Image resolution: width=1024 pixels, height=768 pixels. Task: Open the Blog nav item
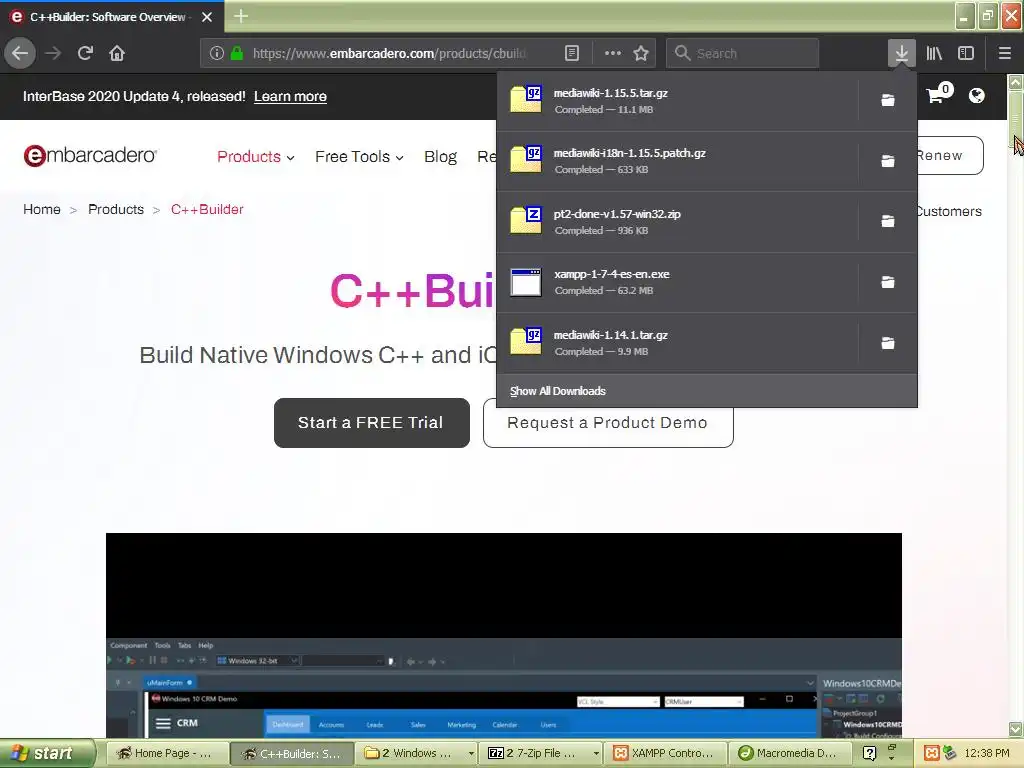440,157
